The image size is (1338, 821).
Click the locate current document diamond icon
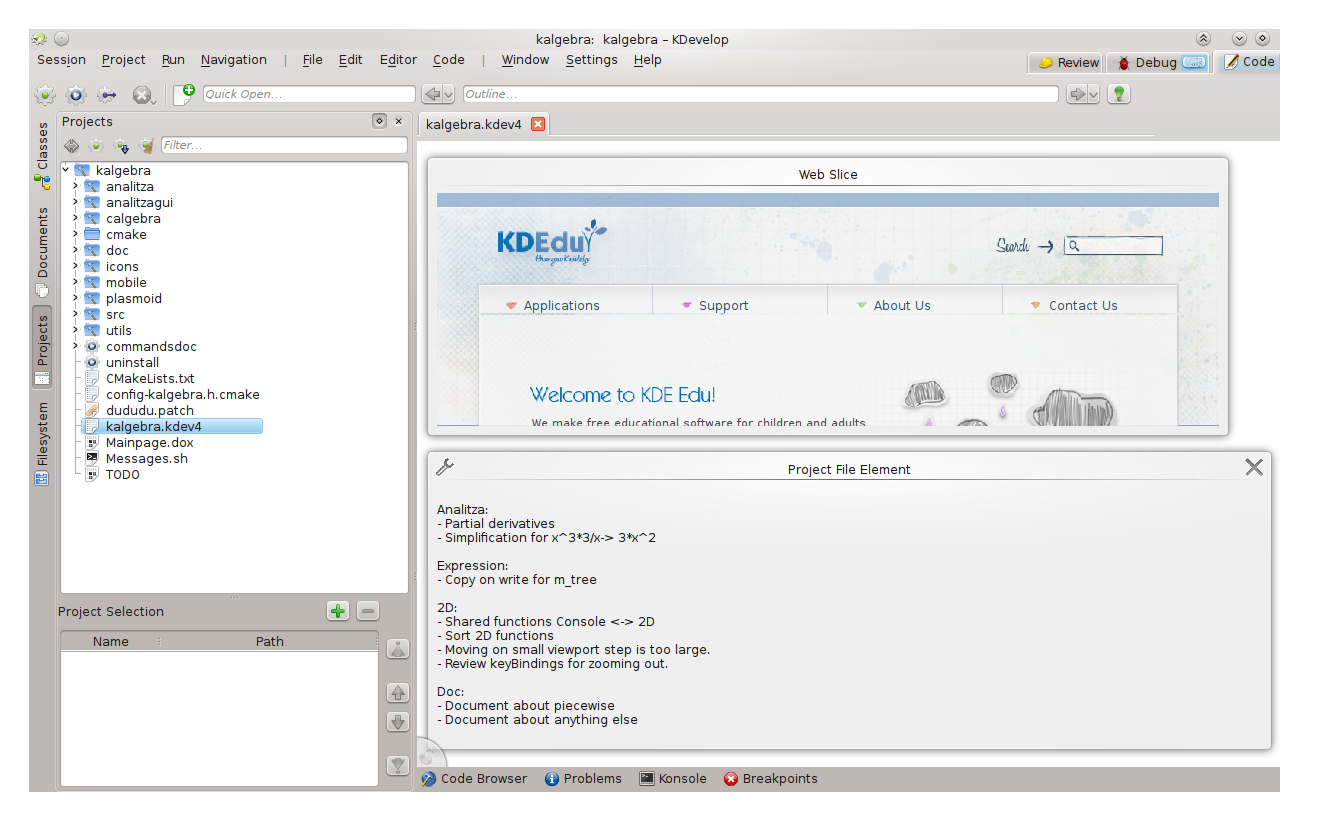[x=72, y=145]
